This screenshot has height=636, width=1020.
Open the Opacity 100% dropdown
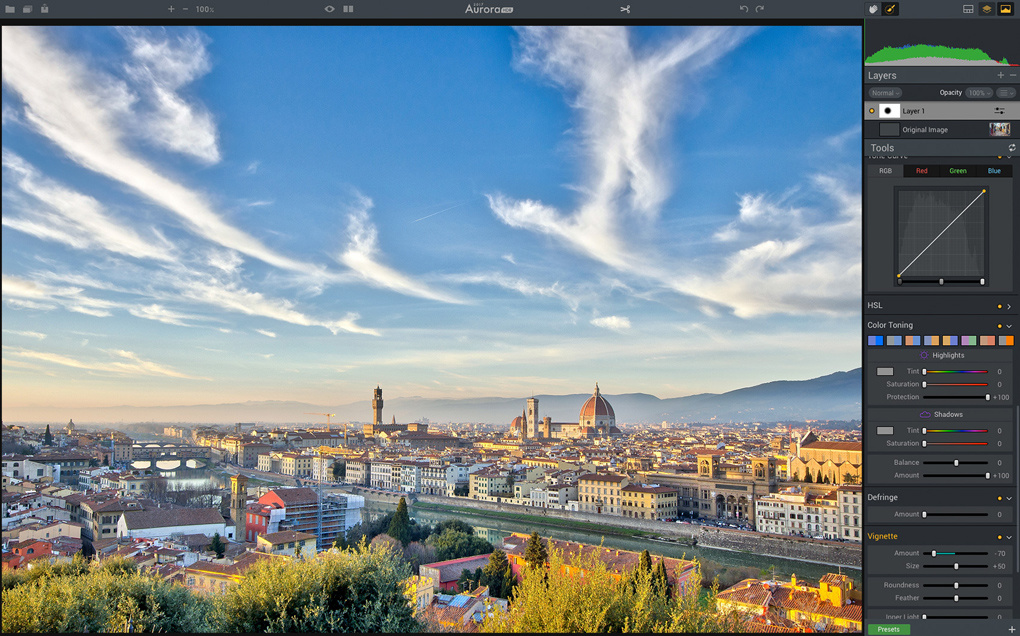pyautogui.click(x=978, y=93)
